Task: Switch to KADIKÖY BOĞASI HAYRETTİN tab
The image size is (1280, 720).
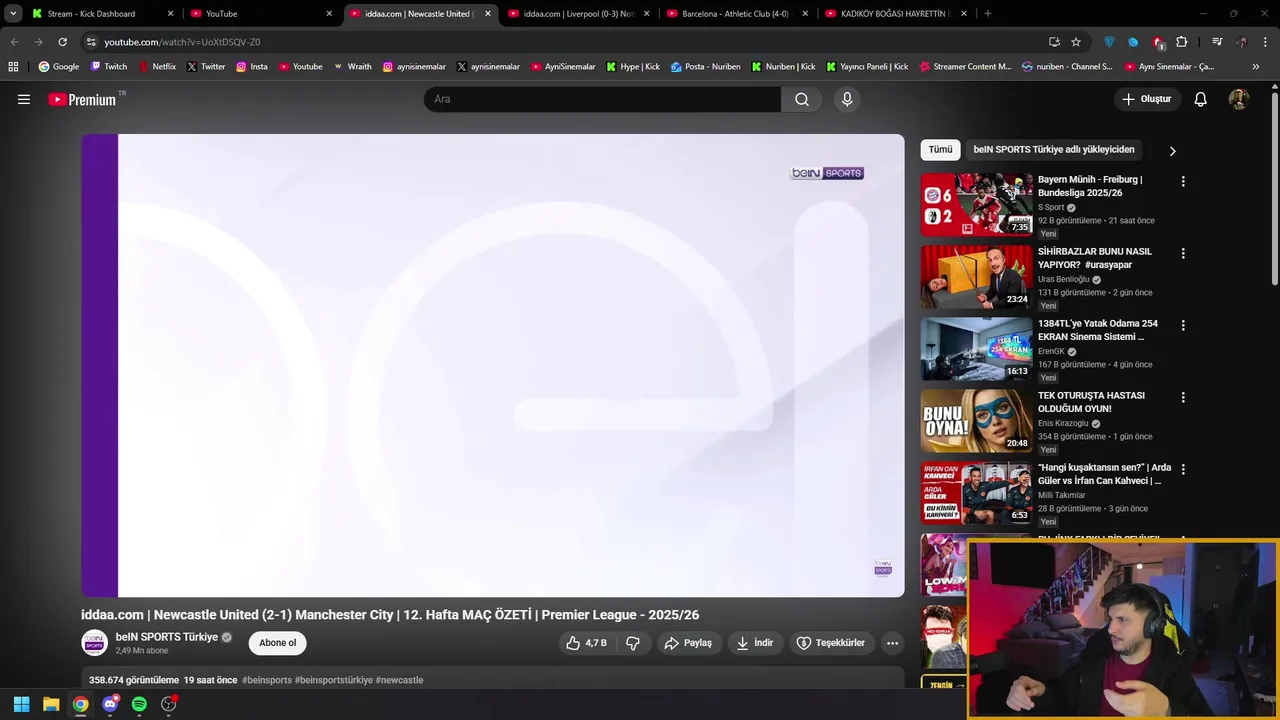Action: pos(896,14)
